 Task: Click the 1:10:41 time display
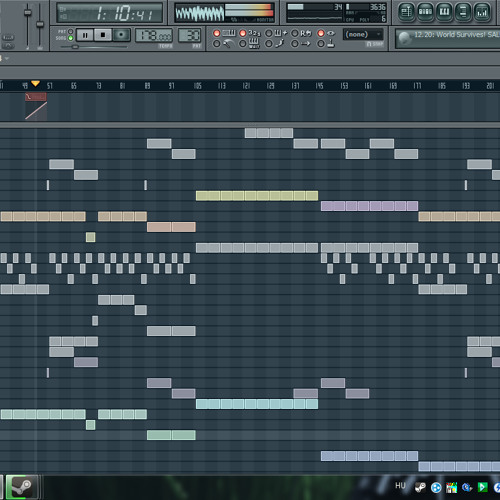pos(109,13)
